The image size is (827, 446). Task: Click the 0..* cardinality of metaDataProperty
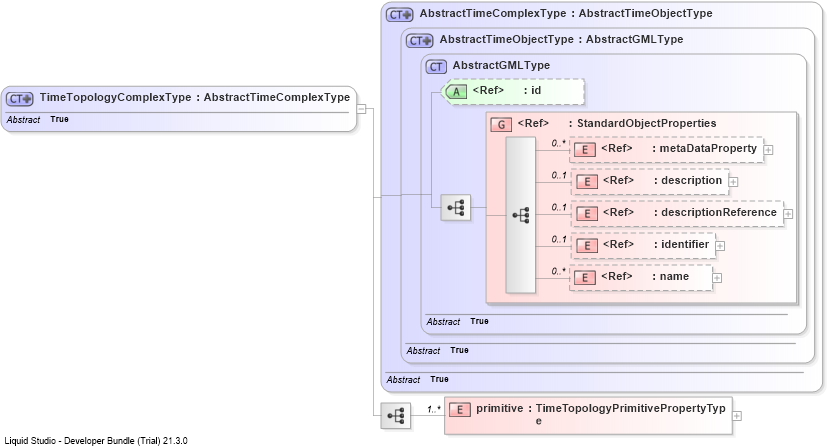coord(559,143)
